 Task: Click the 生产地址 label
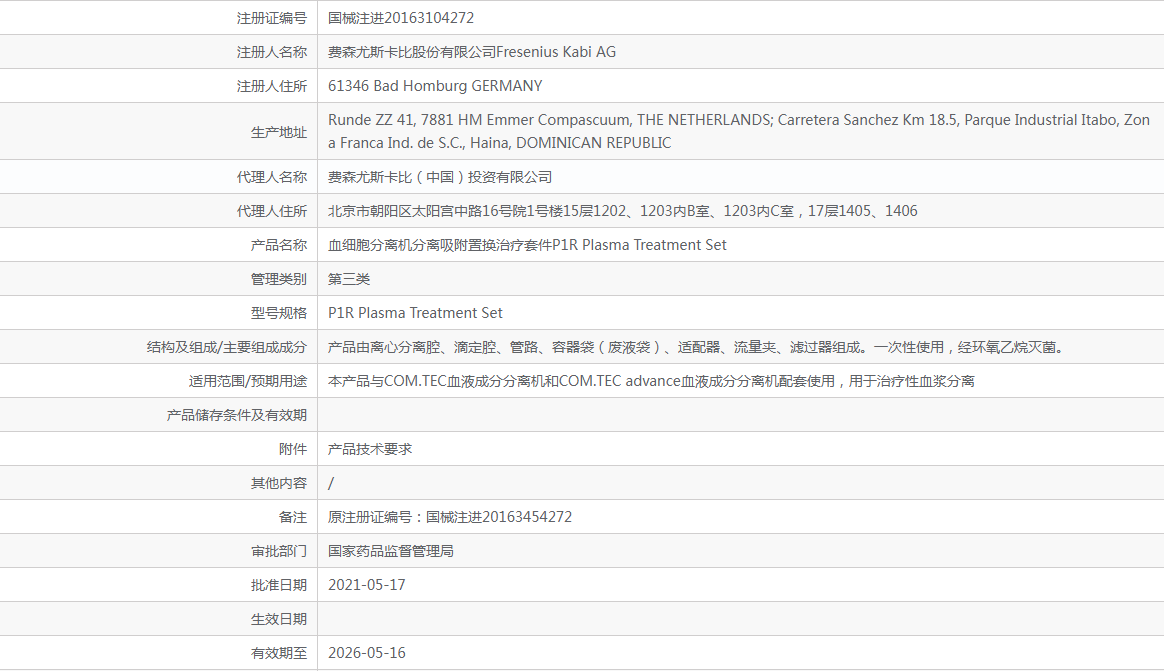(278, 132)
